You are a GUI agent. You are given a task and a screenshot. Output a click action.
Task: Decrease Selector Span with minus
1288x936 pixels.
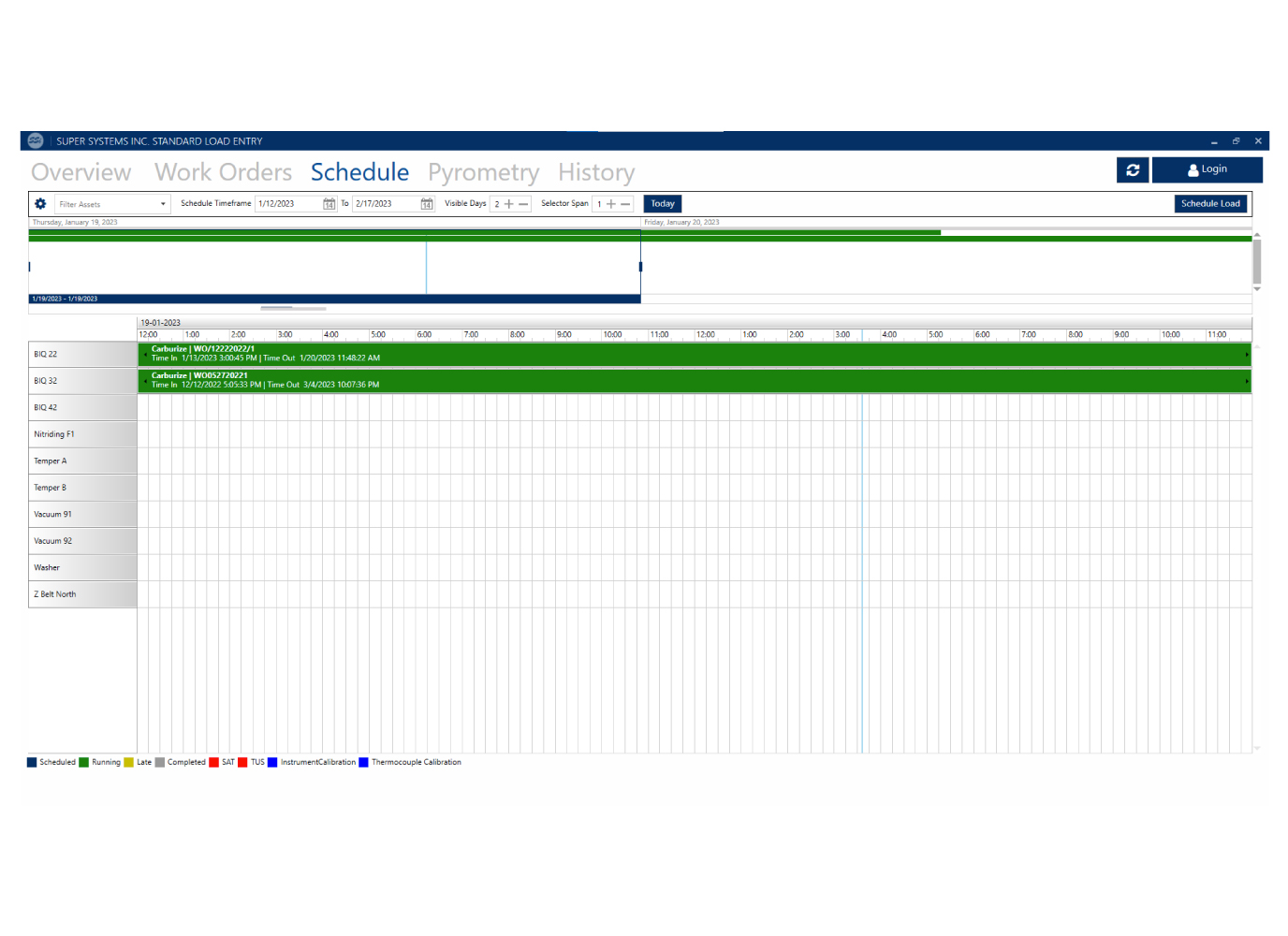point(625,204)
